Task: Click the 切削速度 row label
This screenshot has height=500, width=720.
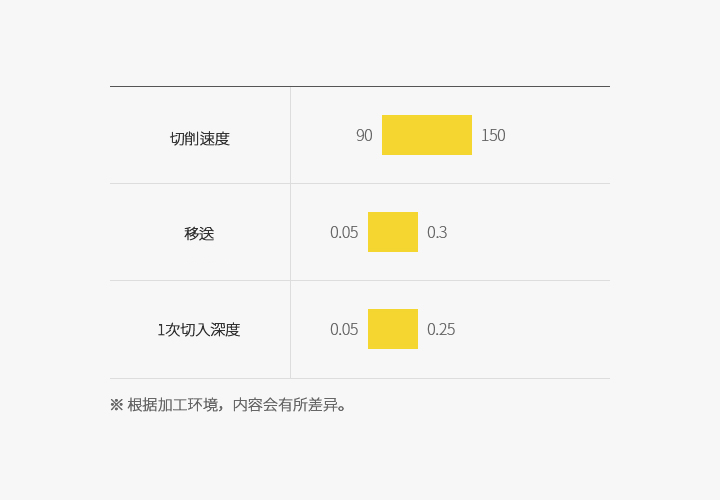Action: pos(200,139)
